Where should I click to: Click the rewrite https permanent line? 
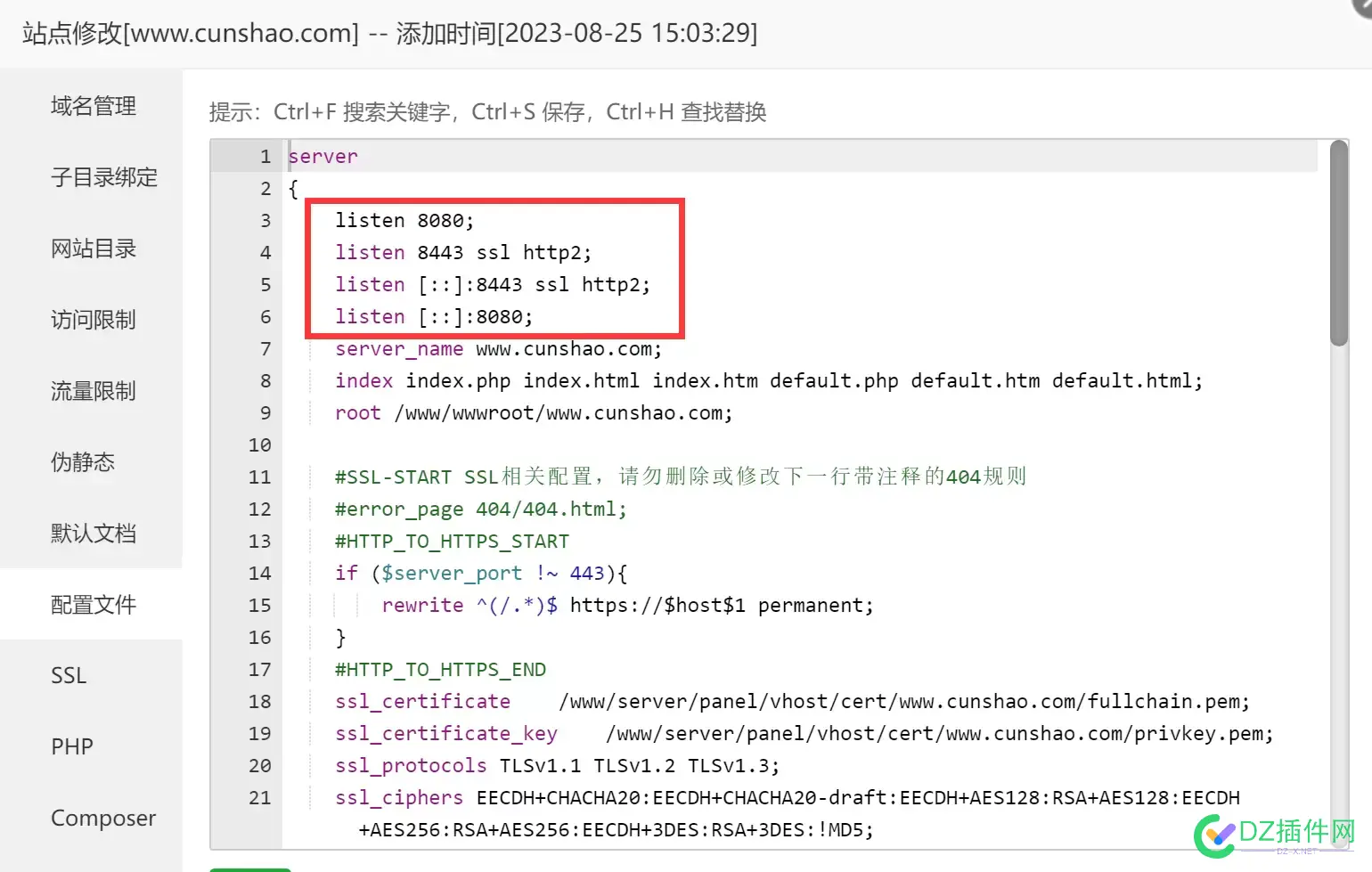628,606
